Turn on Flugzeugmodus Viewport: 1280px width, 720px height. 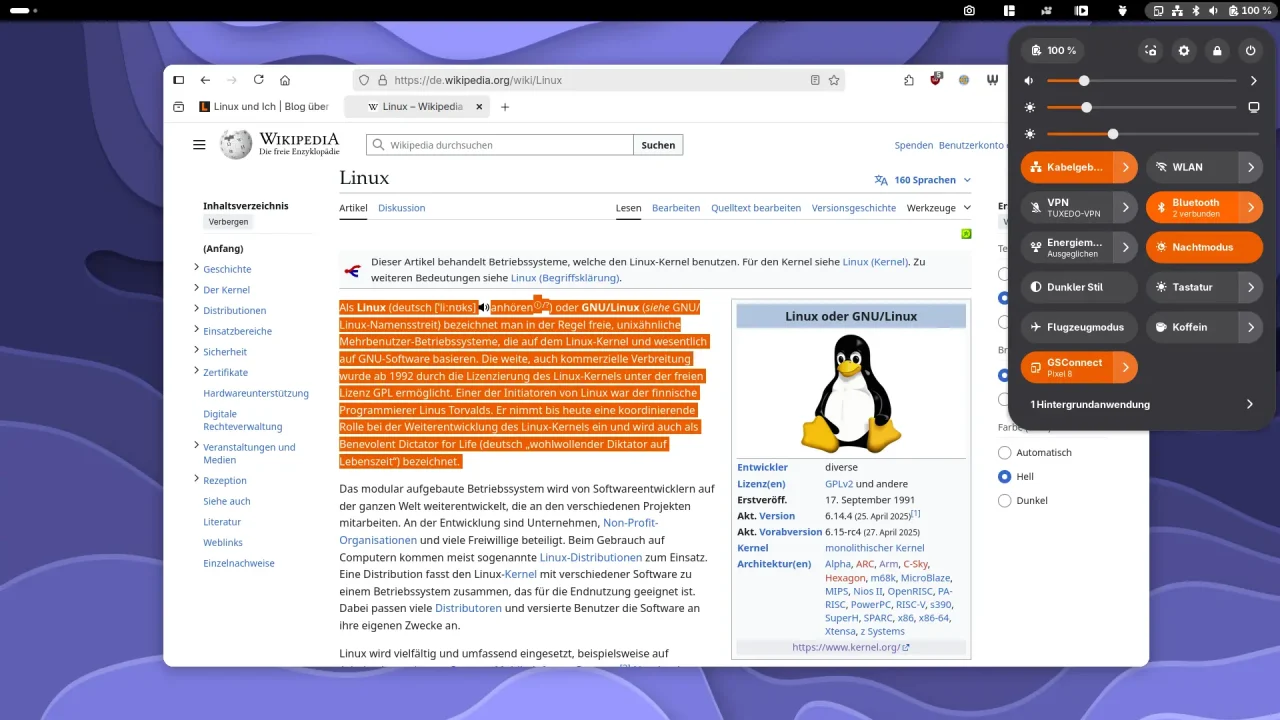click(x=1078, y=327)
